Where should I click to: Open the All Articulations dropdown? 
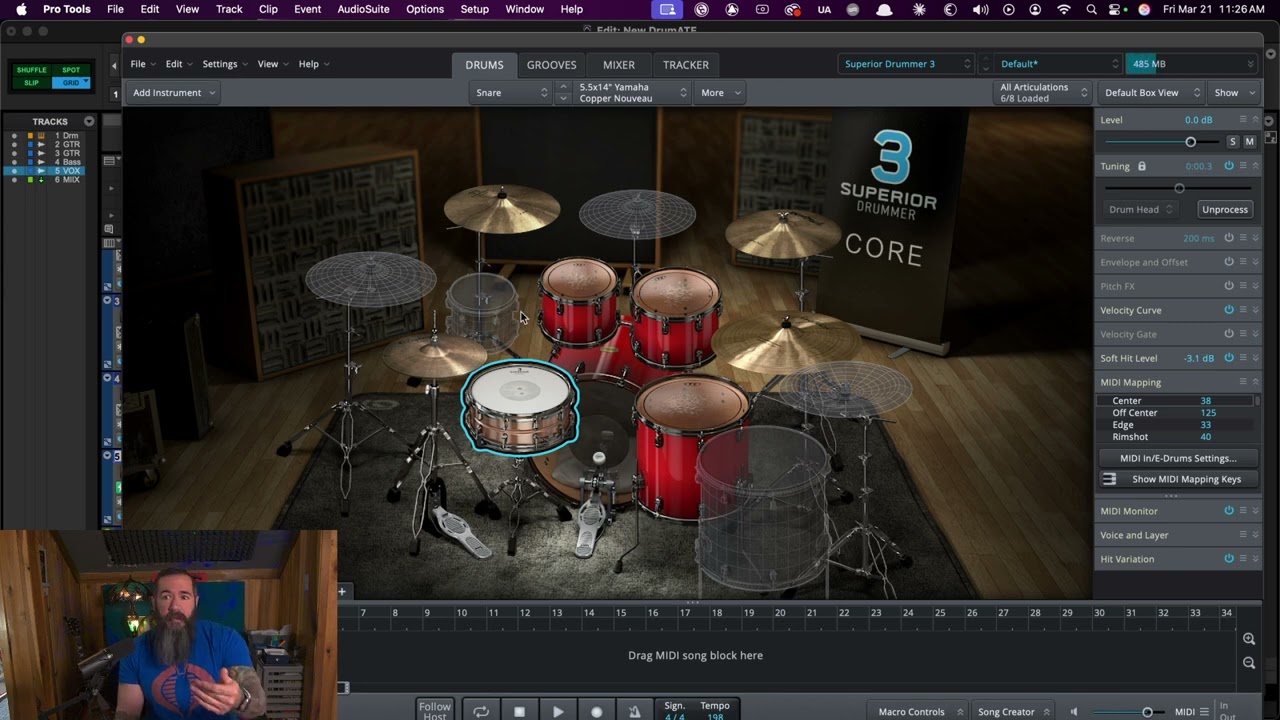point(1044,93)
